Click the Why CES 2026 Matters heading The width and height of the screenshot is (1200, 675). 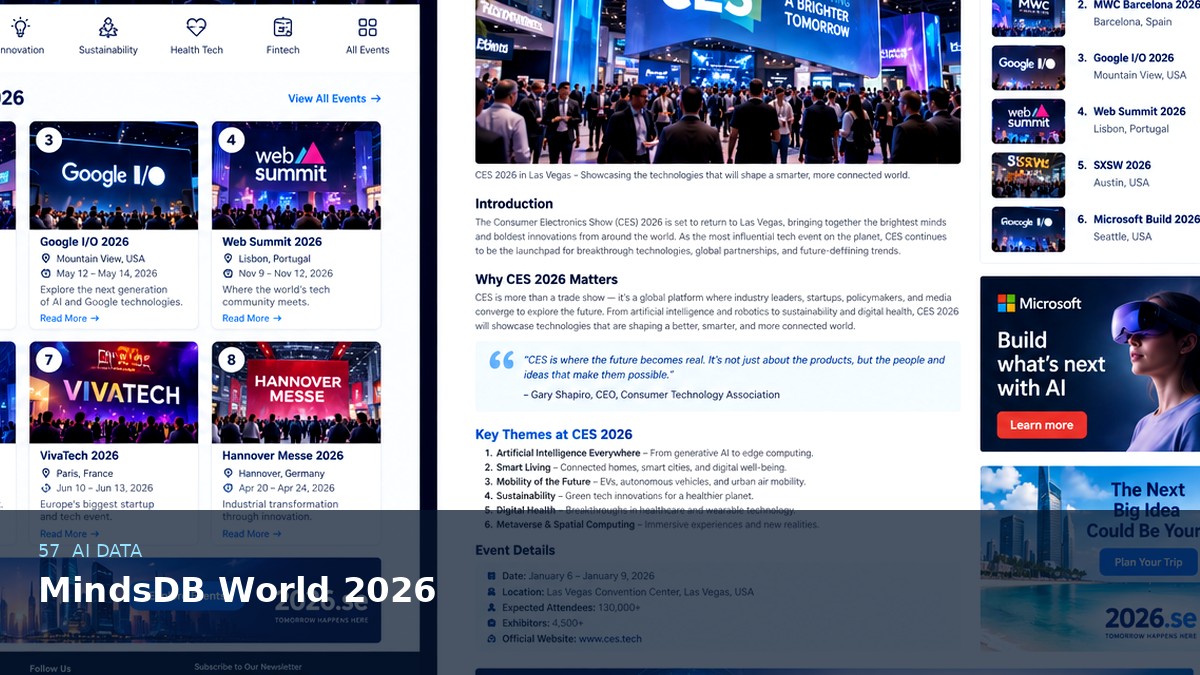(546, 279)
